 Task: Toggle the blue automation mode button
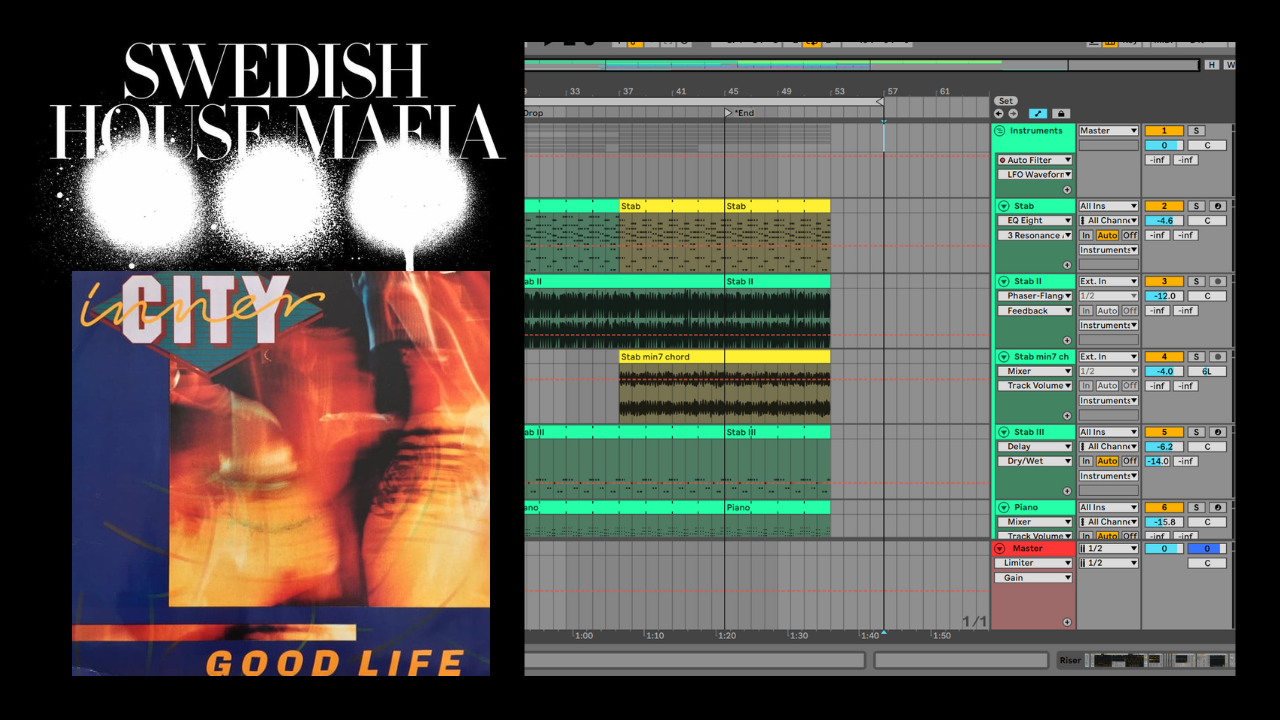click(1037, 114)
